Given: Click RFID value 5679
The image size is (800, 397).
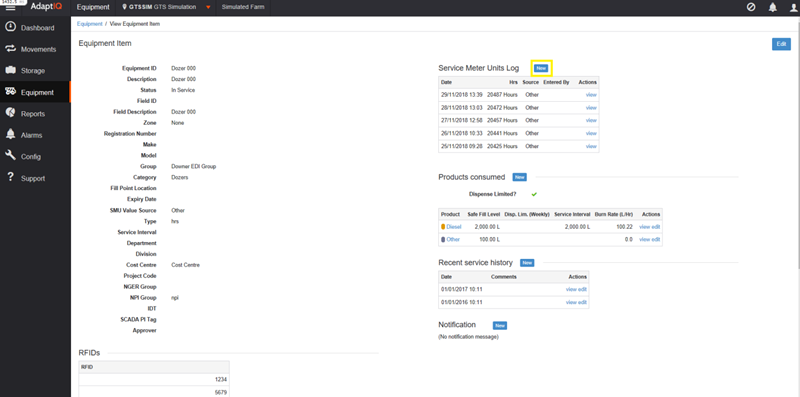Looking at the screenshot, I should [x=221, y=392].
